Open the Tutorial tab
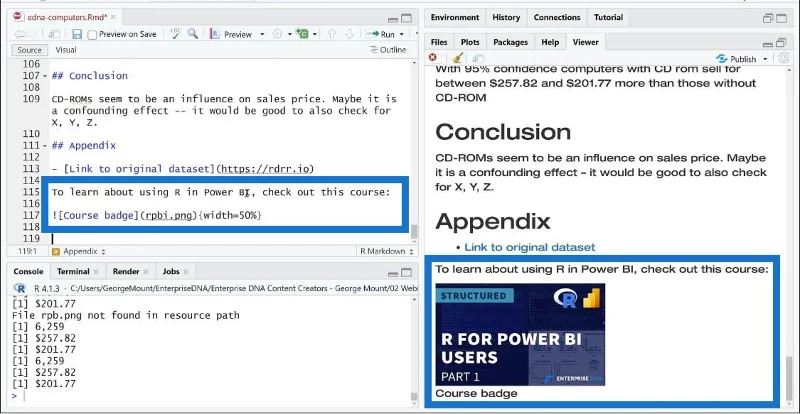800x414 pixels. coord(608,17)
